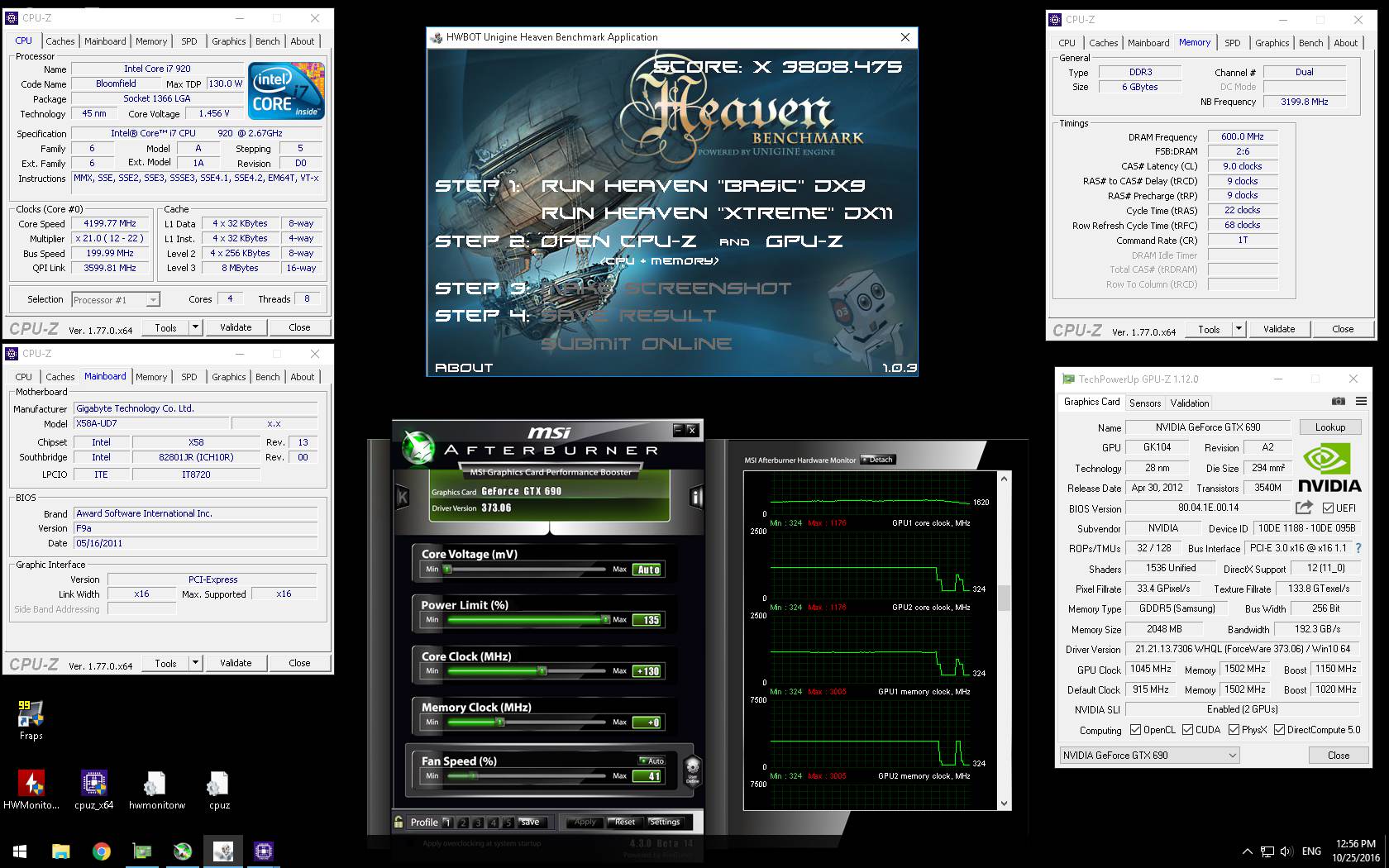Click Core Clock slider handle

(542, 670)
